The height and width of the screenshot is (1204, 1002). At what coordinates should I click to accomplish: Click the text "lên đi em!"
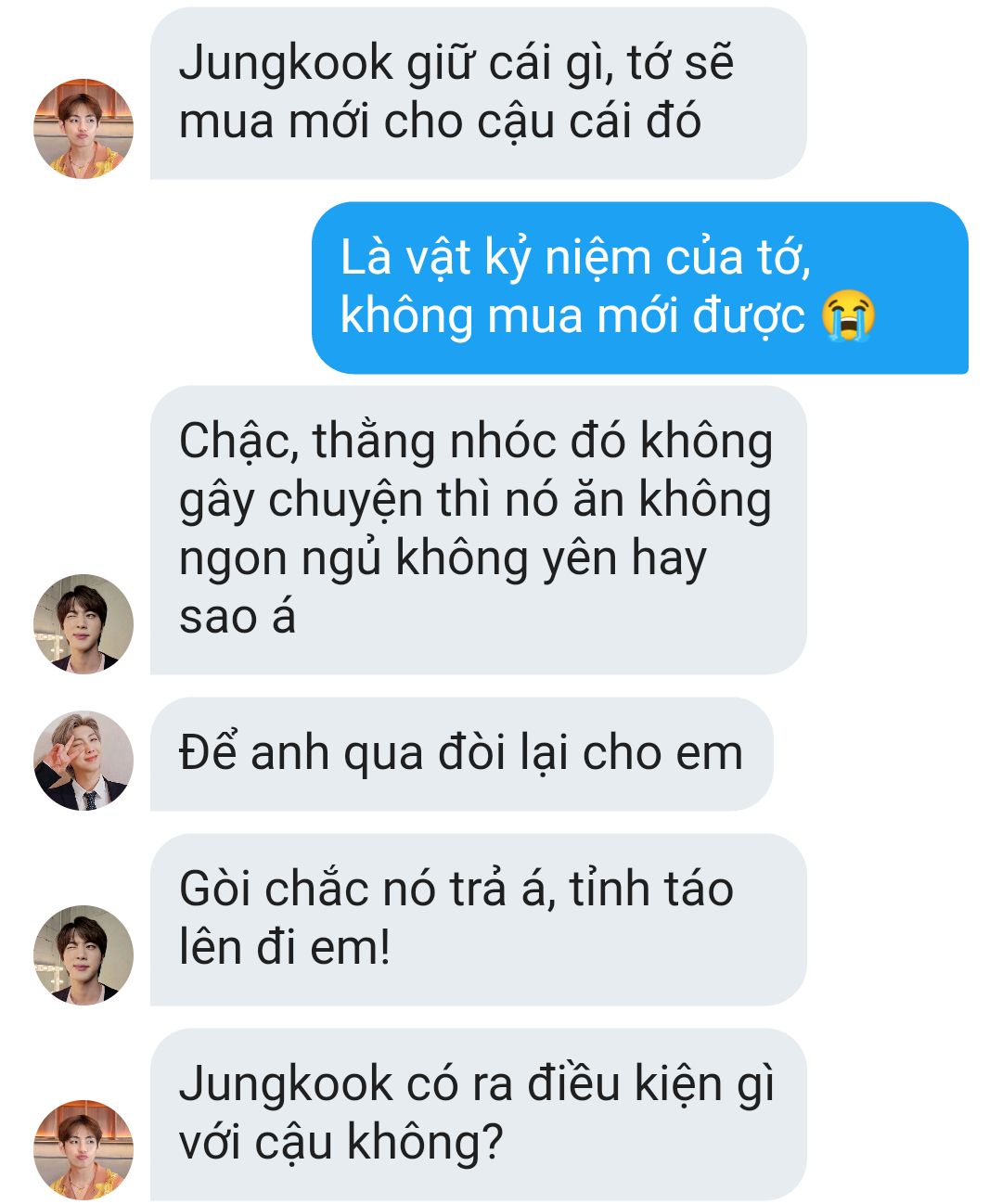(x=285, y=948)
